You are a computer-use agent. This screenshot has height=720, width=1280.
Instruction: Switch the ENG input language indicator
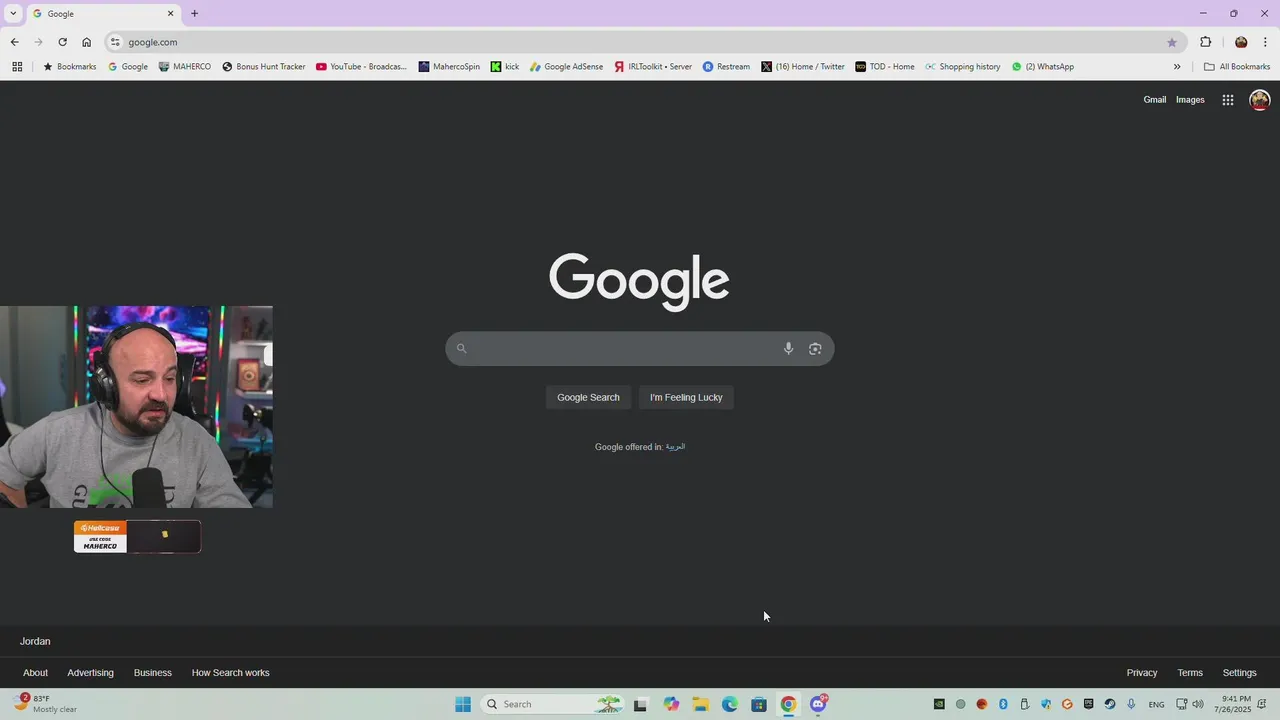[1156, 705]
